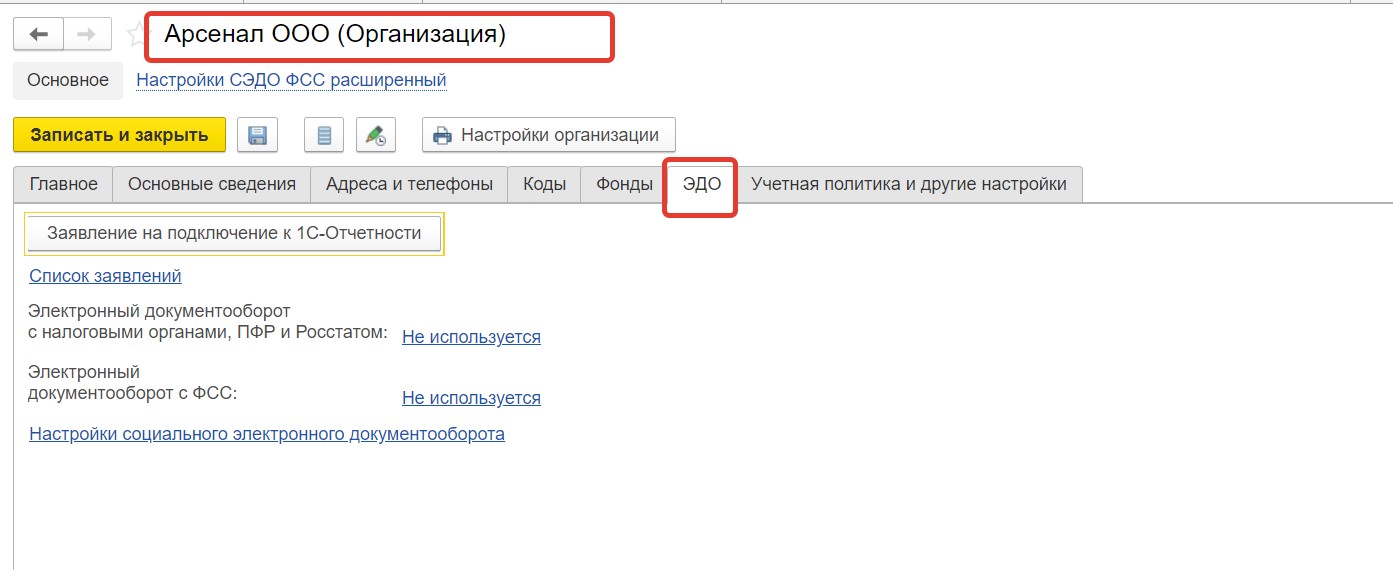Open Настройки социального электронного документооборота link
Image resolution: width=1393 pixels, height=570 pixels.
(x=267, y=434)
